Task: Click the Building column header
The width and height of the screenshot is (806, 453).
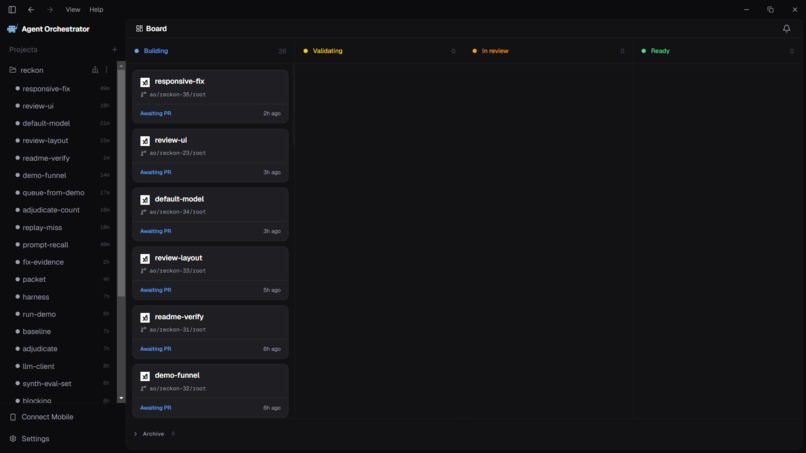Action: click(x=156, y=51)
